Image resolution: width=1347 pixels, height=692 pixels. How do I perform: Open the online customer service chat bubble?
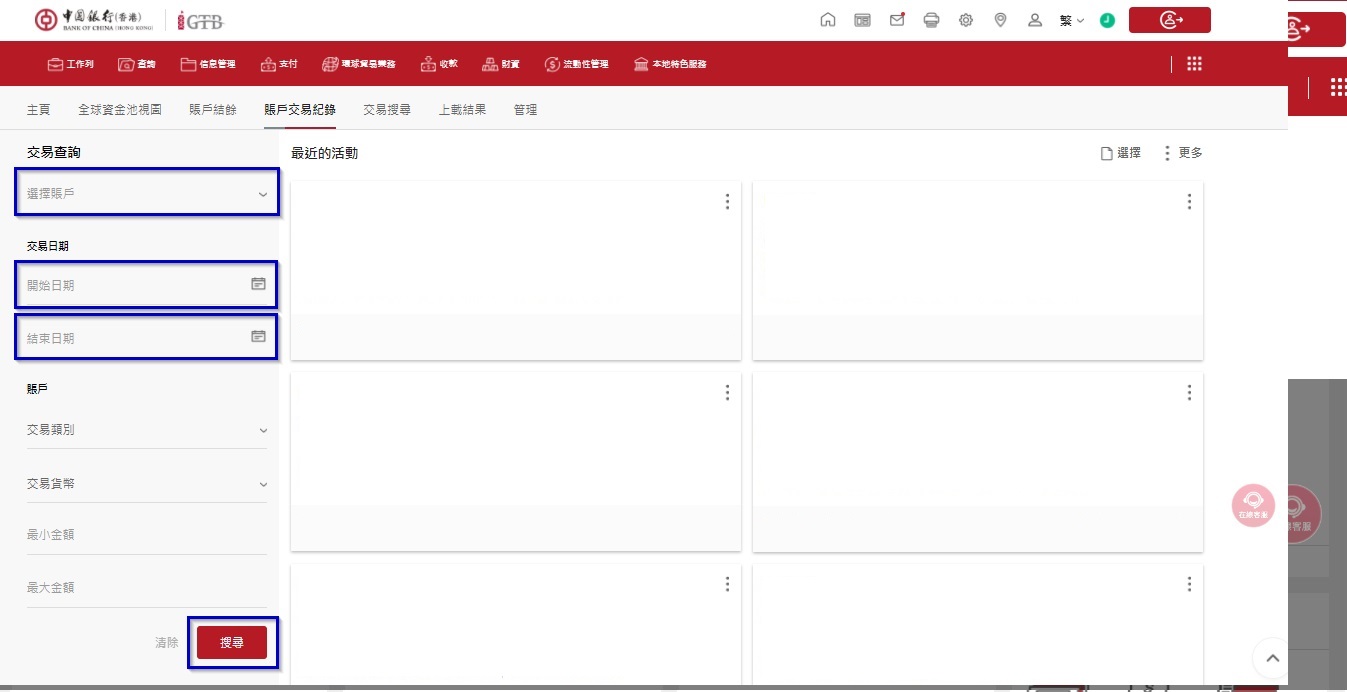pyautogui.click(x=1253, y=505)
